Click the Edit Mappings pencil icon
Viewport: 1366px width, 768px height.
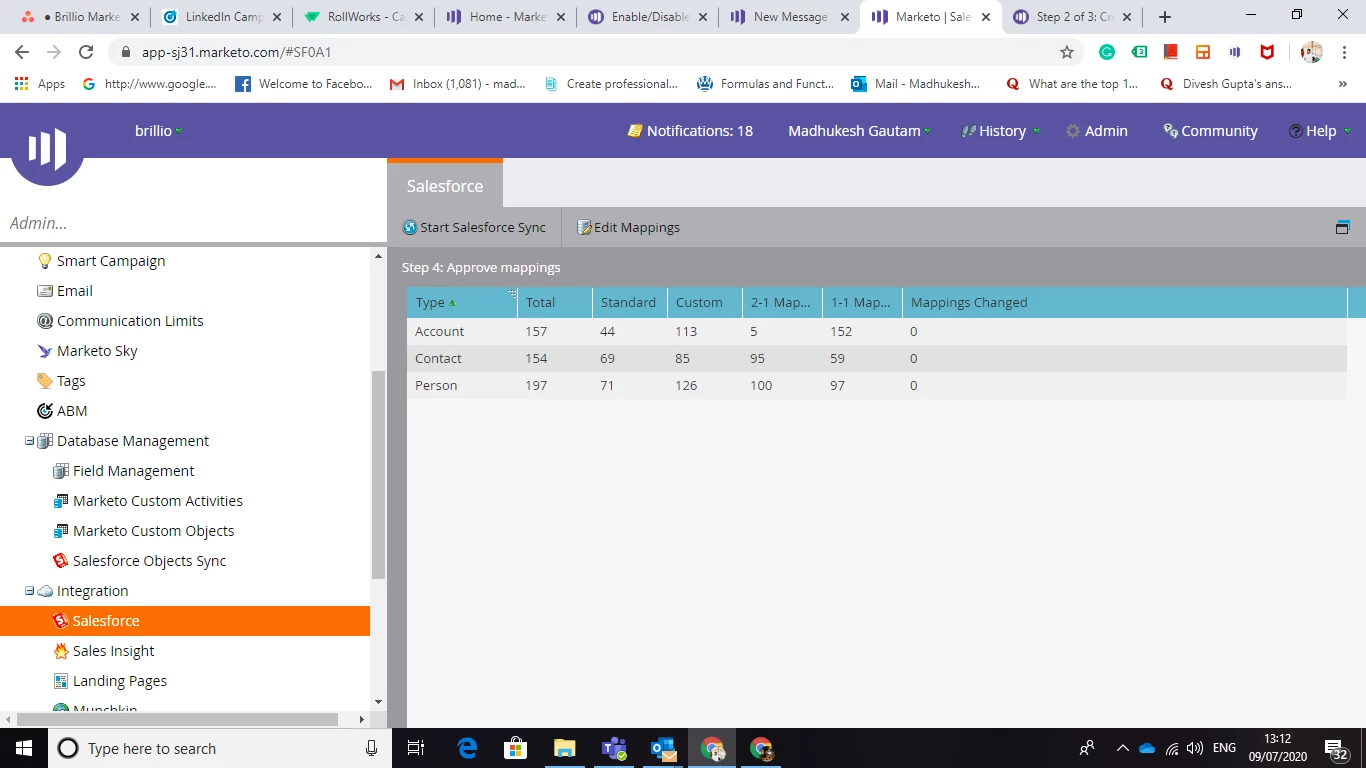[x=585, y=227]
